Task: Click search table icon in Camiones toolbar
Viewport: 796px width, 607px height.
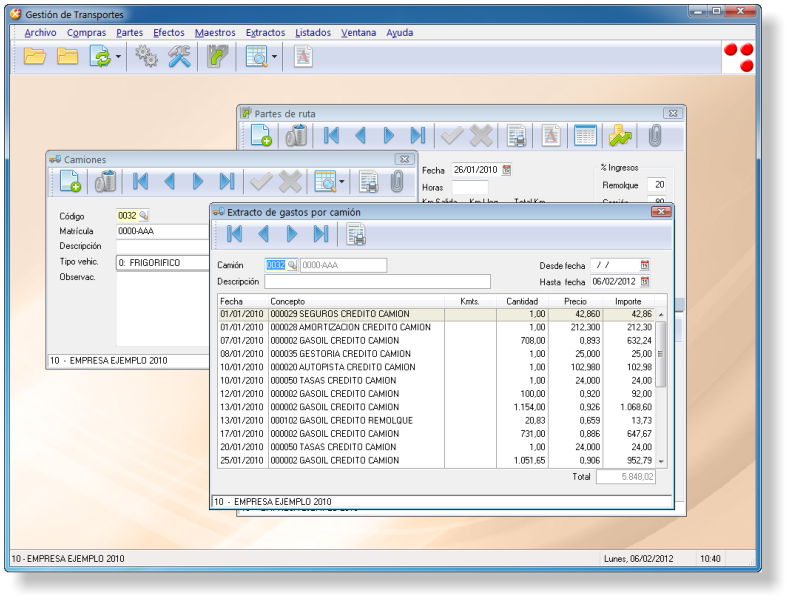Action: coord(325,181)
